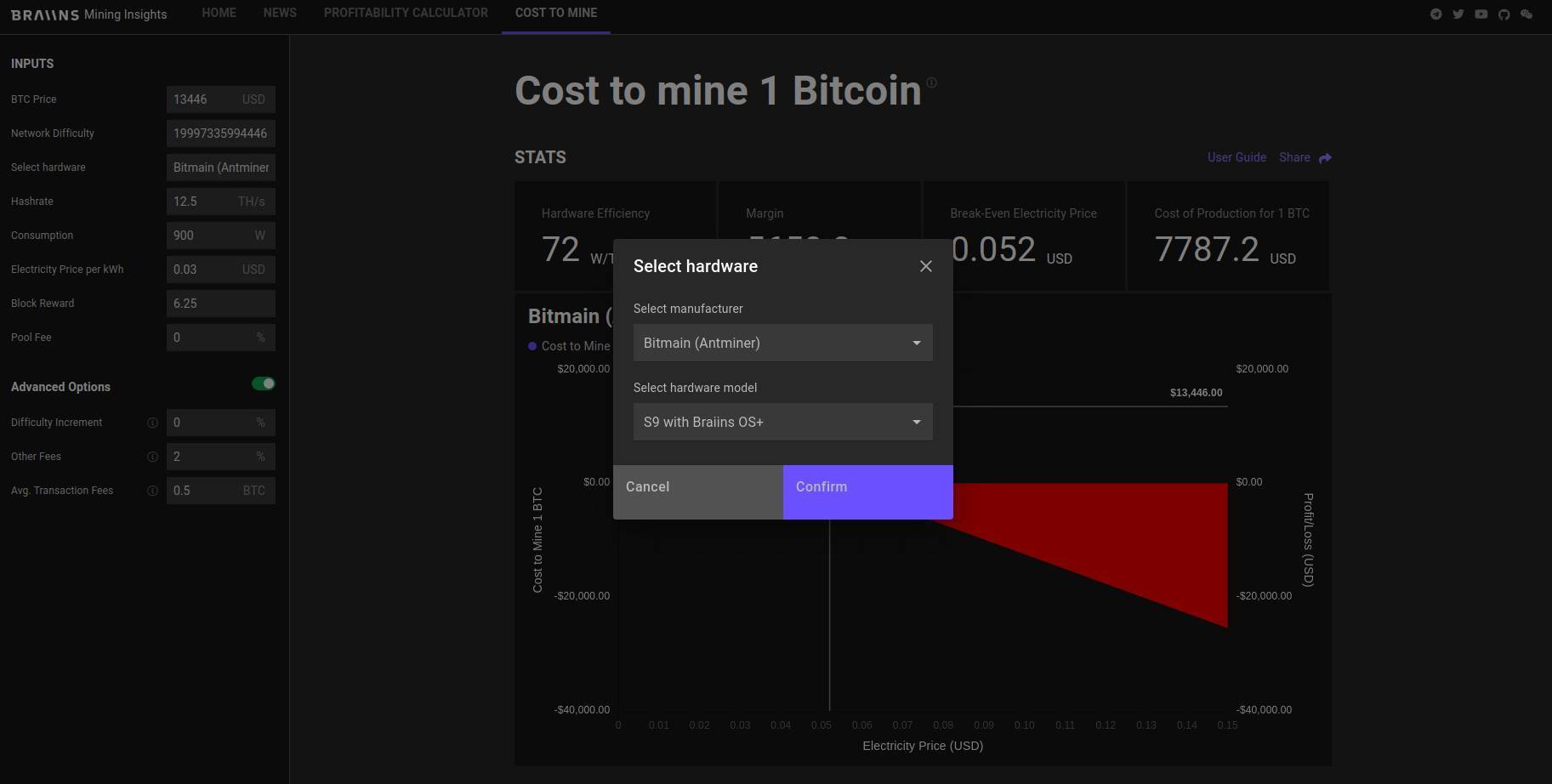Click the GitHub icon top right

[1504, 14]
